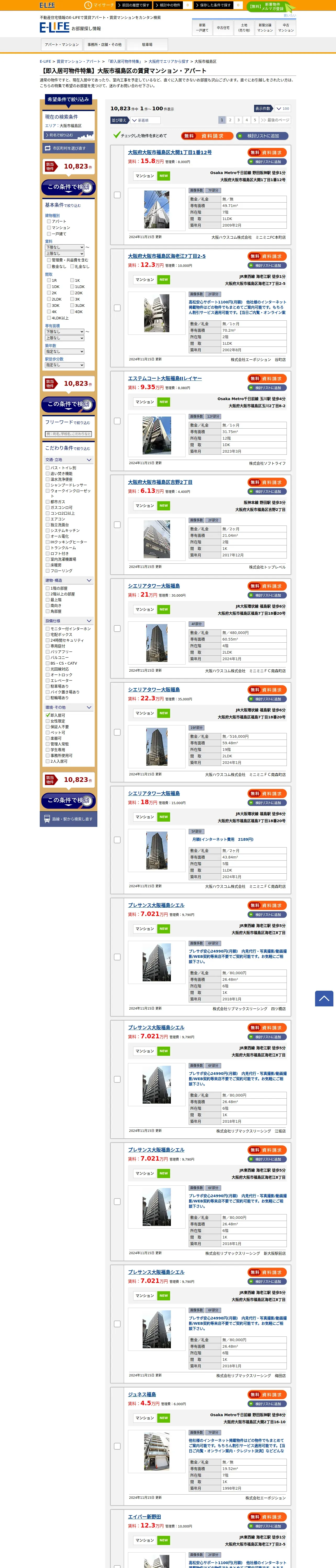The height and width of the screenshot is (1568, 336).
Task: Open ジュネス福島 listing title link
Action: (142, 1394)
